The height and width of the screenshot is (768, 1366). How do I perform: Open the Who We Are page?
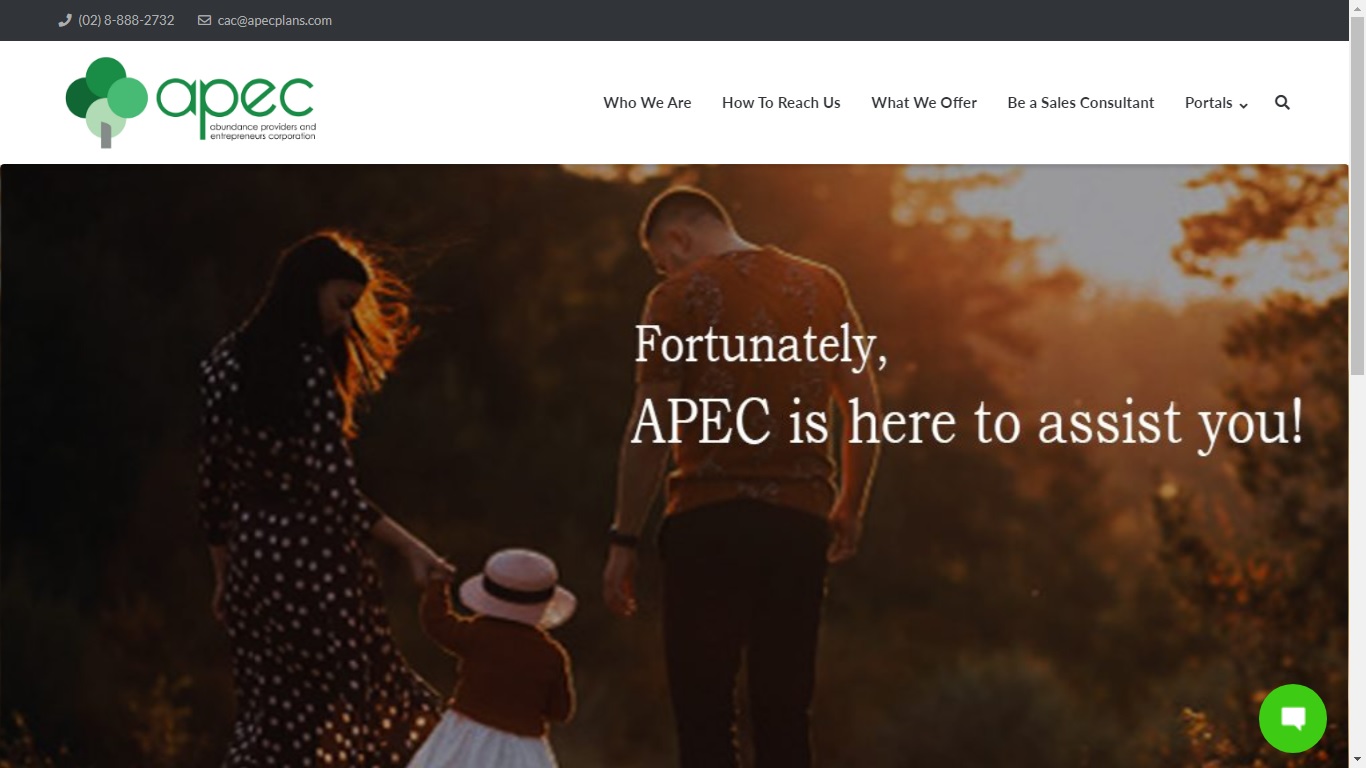pyautogui.click(x=647, y=102)
